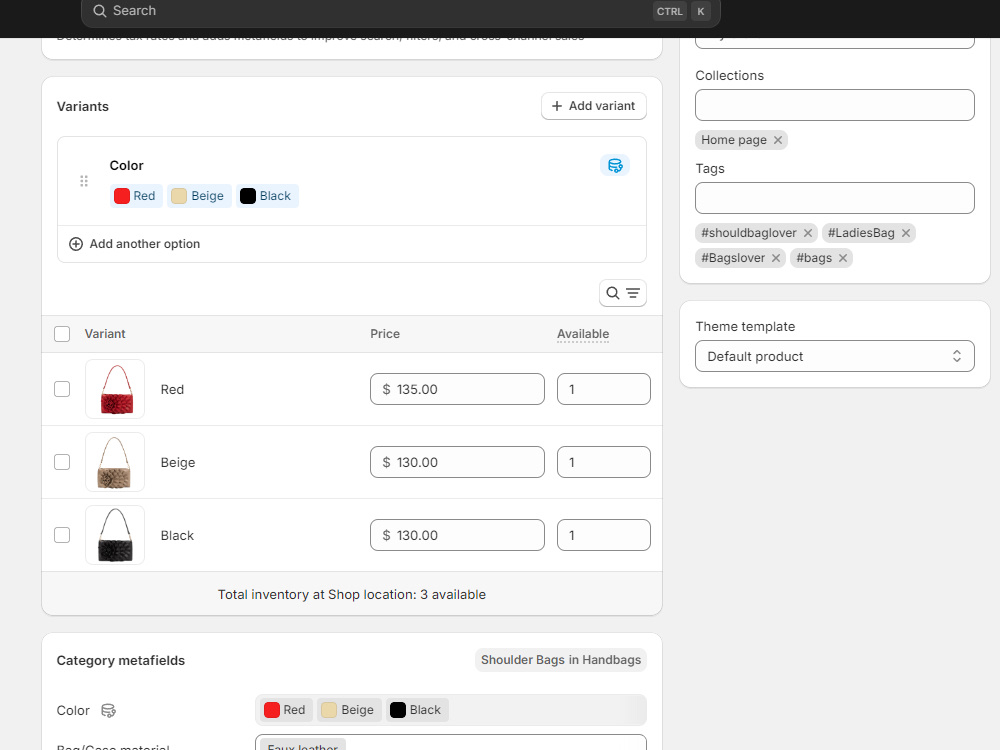Click the Available column header
This screenshot has width=1000, height=750.
pos(583,334)
